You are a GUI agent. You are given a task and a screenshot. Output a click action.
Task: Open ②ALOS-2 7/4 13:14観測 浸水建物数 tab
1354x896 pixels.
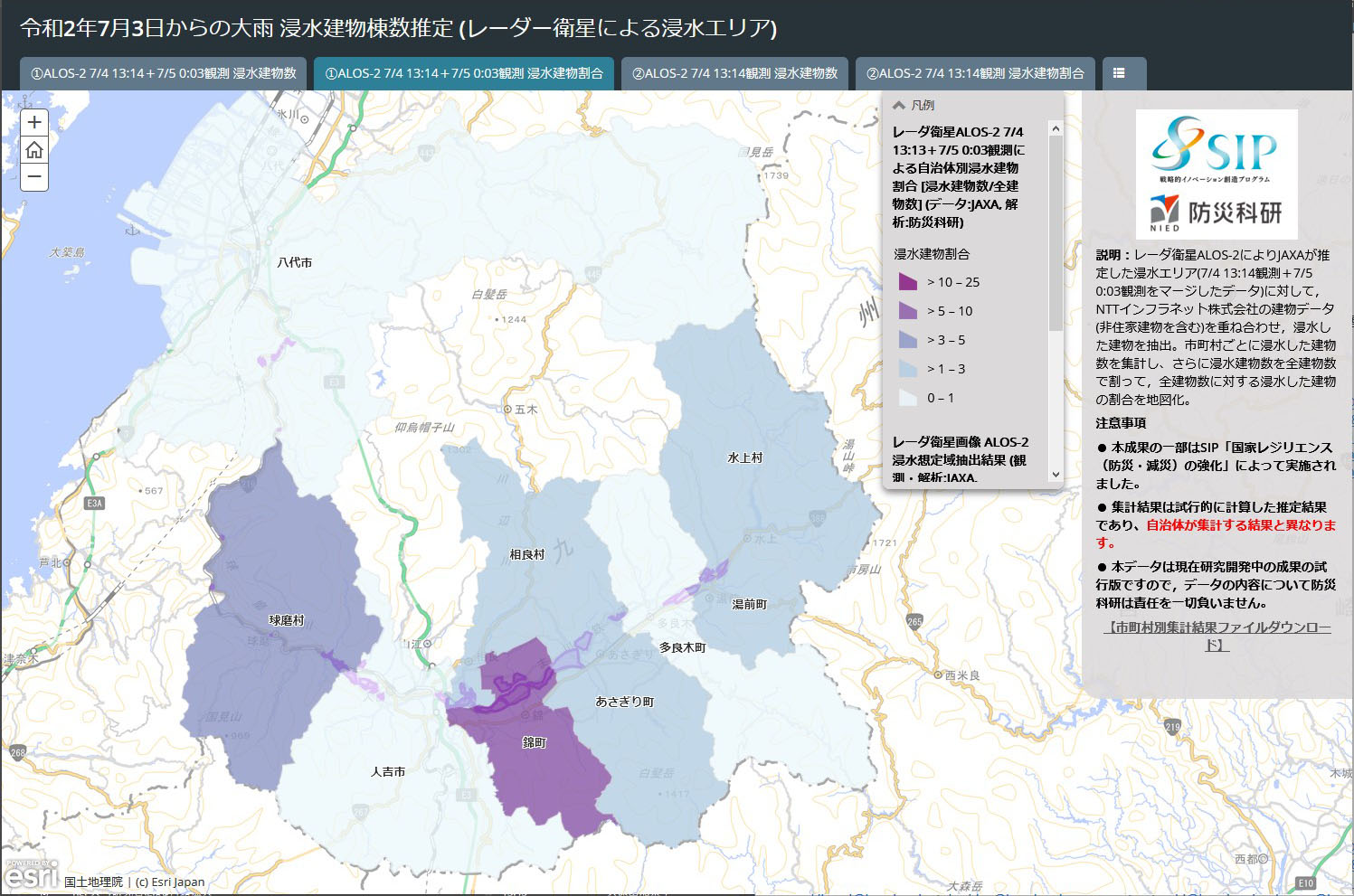pyautogui.click(x=734, y=73)
